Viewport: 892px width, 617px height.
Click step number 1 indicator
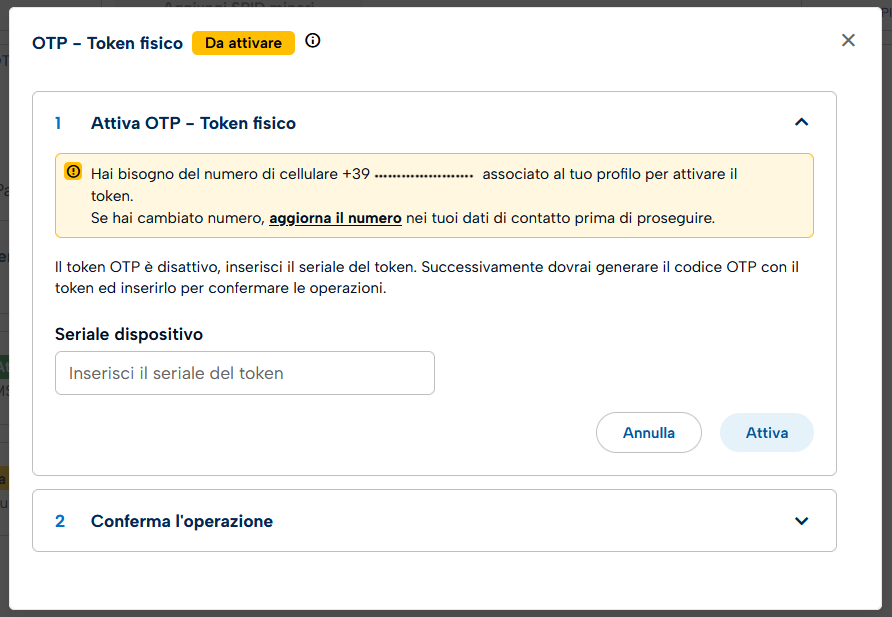58,123
